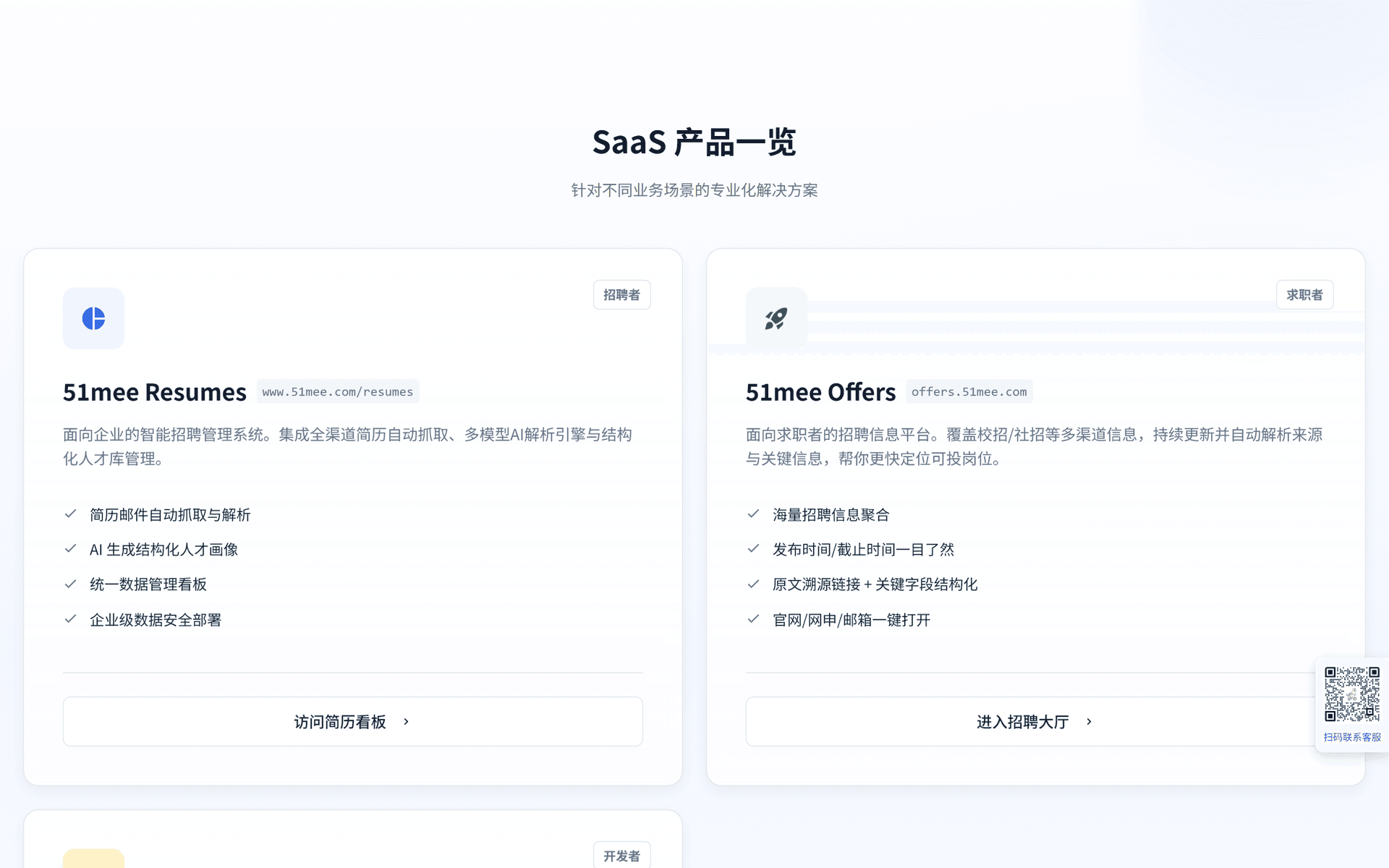Click the offers.51mee.com URL tag
The image size is (1389, 868).
[969, 392]
